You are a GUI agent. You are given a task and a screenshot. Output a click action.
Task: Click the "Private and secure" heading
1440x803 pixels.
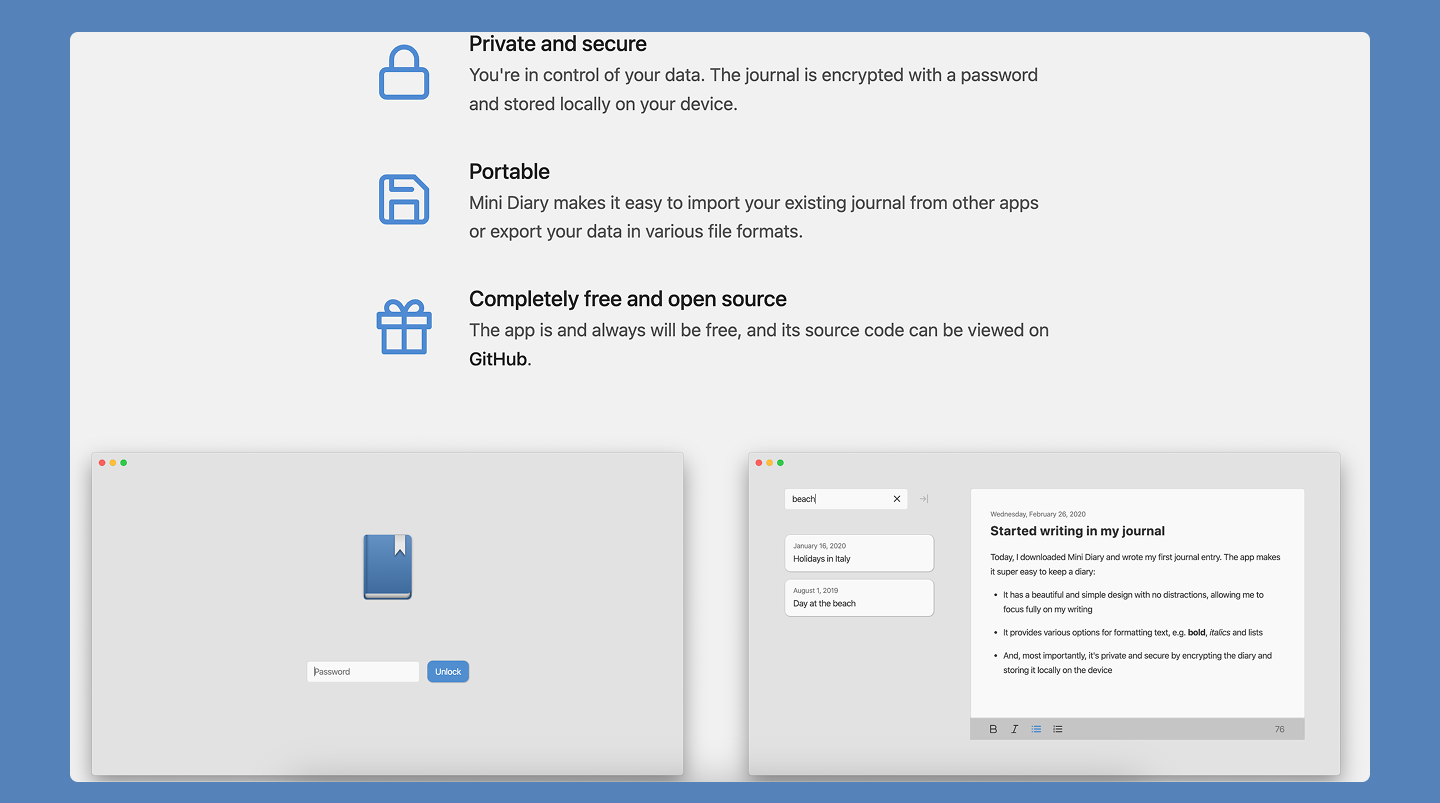point(558,44)
